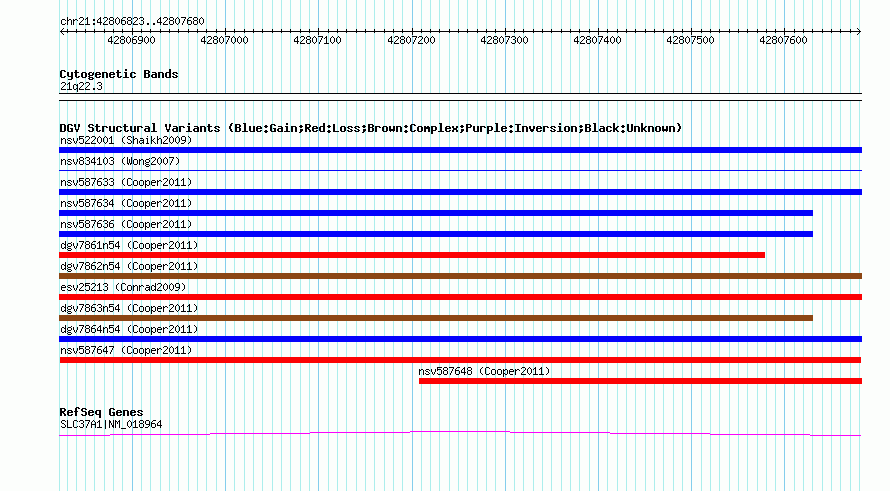Open nsv587648 (Cooper2011) variant label
This screenshot has height=491, width=890.
coord(484,371)
